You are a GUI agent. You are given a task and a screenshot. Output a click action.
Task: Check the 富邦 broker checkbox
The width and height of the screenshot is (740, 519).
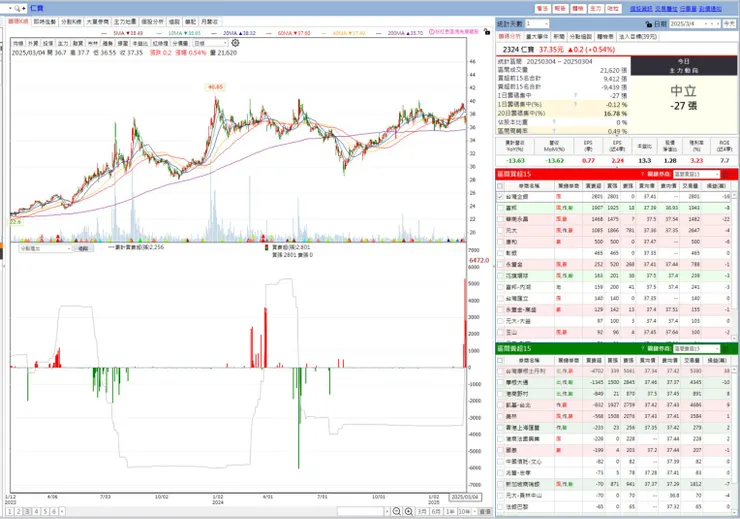(x=500, y=208)
